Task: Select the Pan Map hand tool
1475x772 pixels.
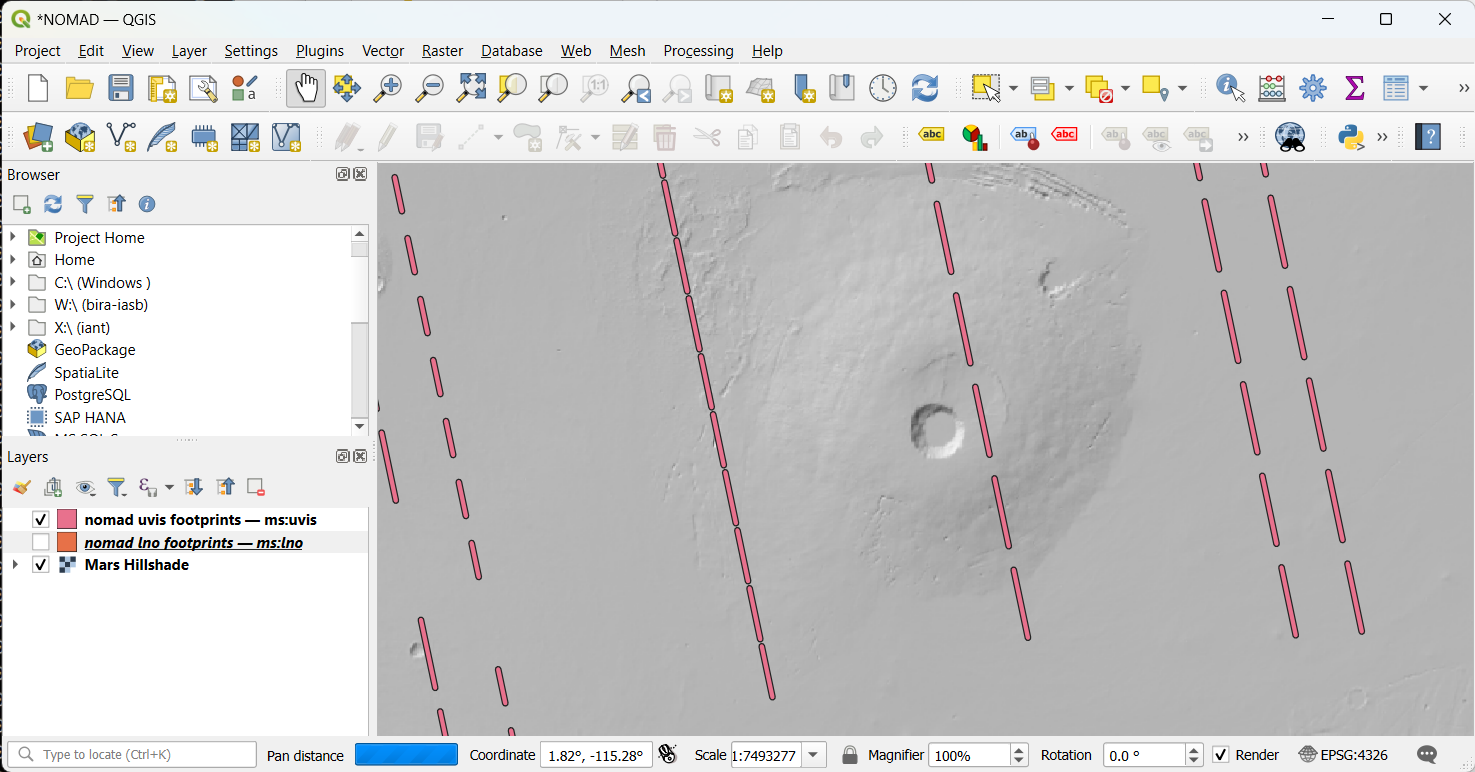Action: click(x=306, y=88)
